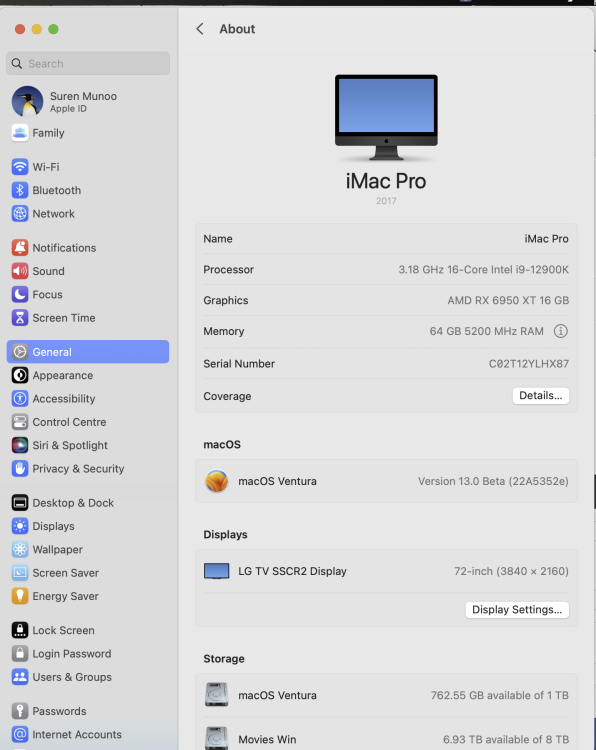Viewport: 596px width, 750px height.
Task: Click the serial number C02T12YLHX87
Action: (529, 364)
